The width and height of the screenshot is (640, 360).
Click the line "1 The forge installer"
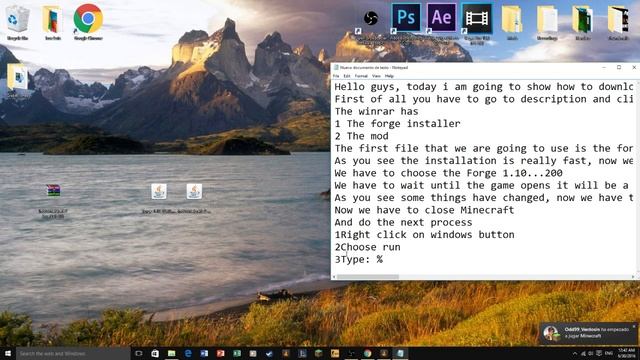(x=398, y=123)
